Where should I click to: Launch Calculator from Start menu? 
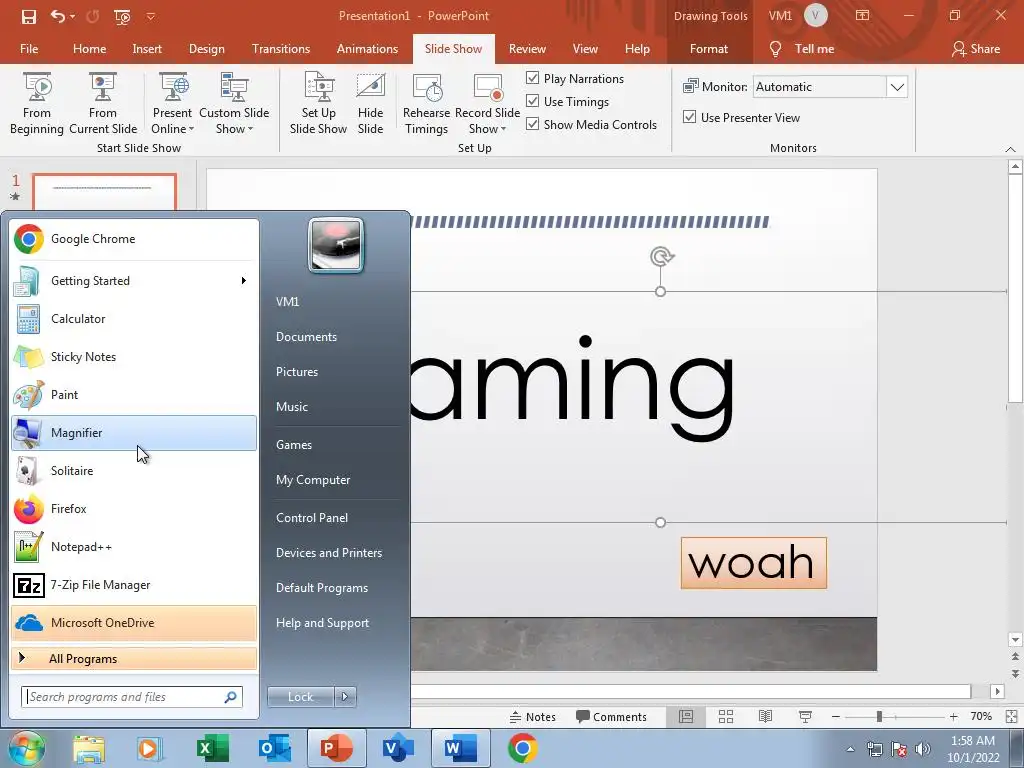pos(134,319)
